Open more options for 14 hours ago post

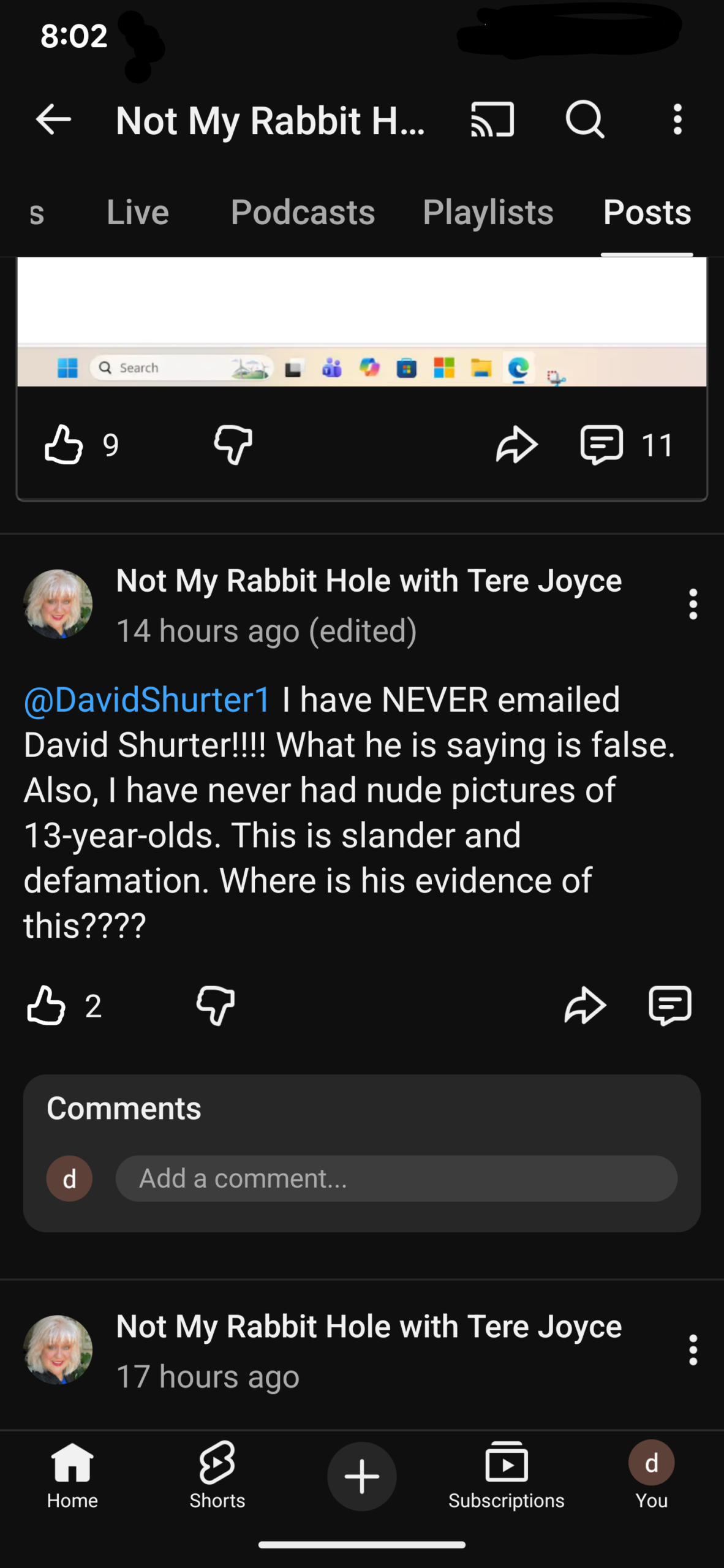point(693,605)
